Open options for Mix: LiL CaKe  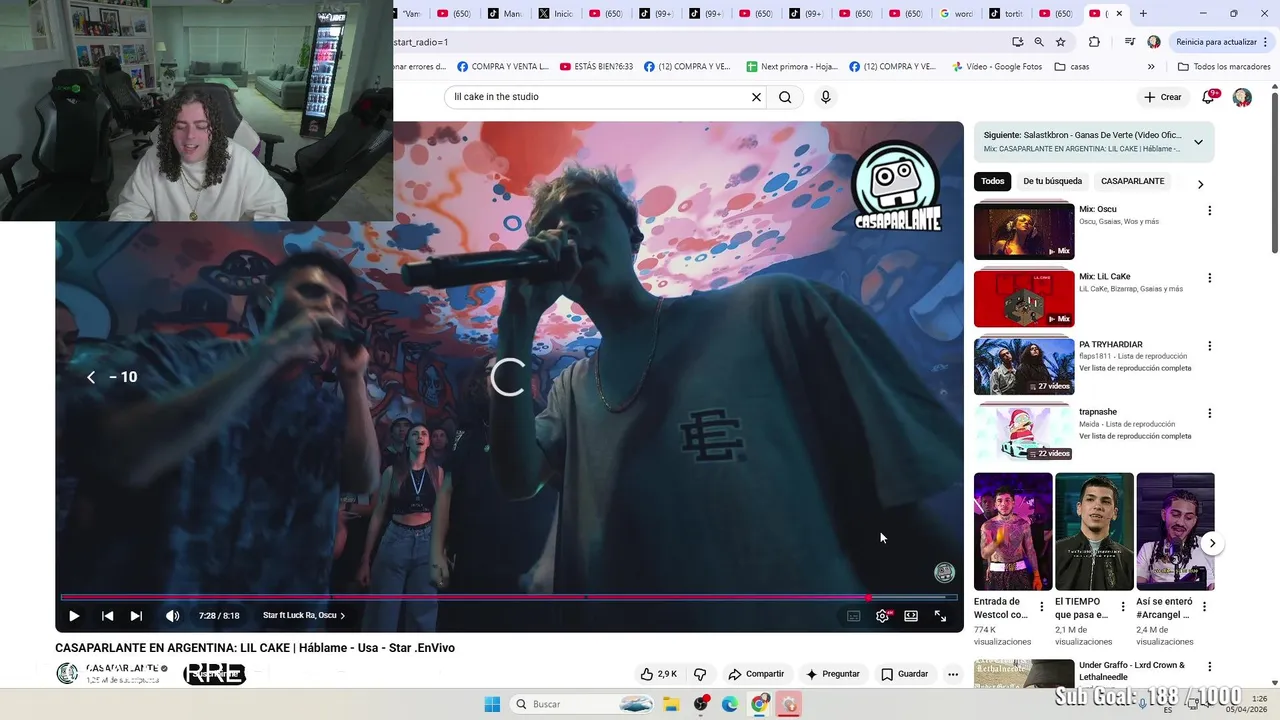[x=1209, y=278]
